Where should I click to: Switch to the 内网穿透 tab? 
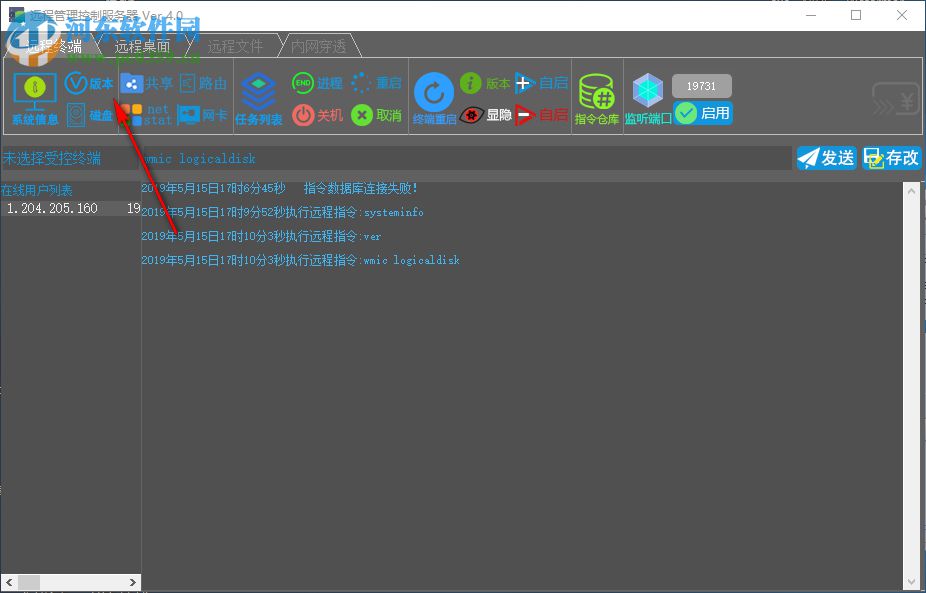click(319, 47)
